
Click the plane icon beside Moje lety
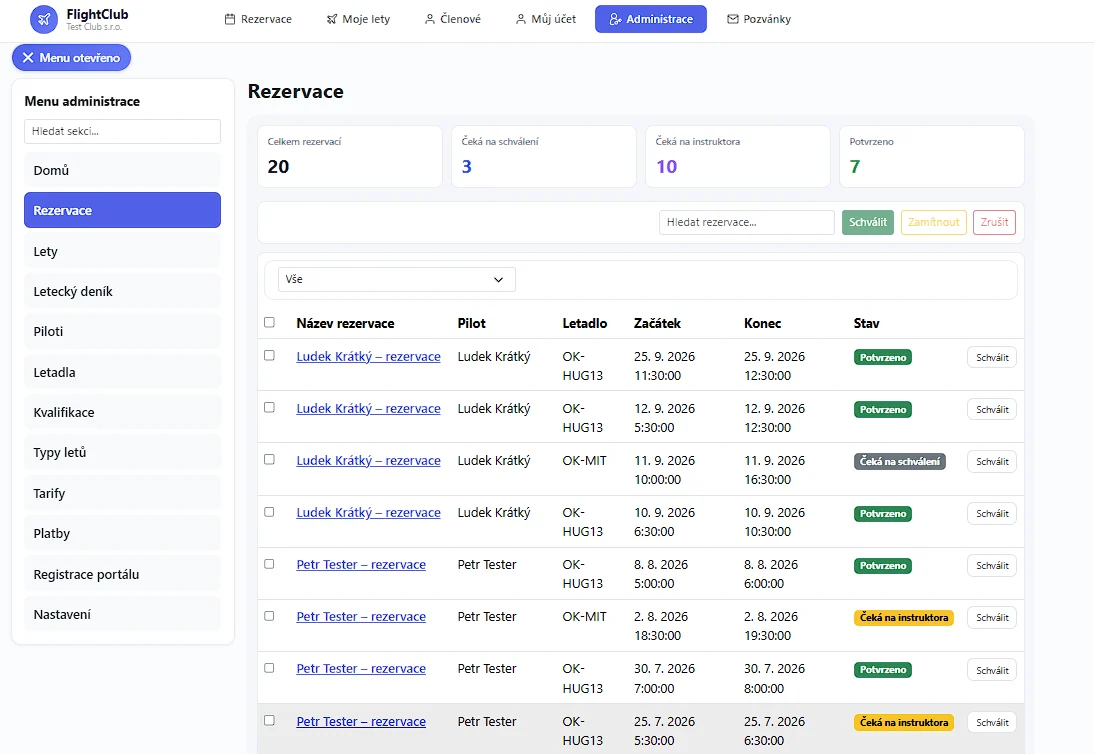331,20
